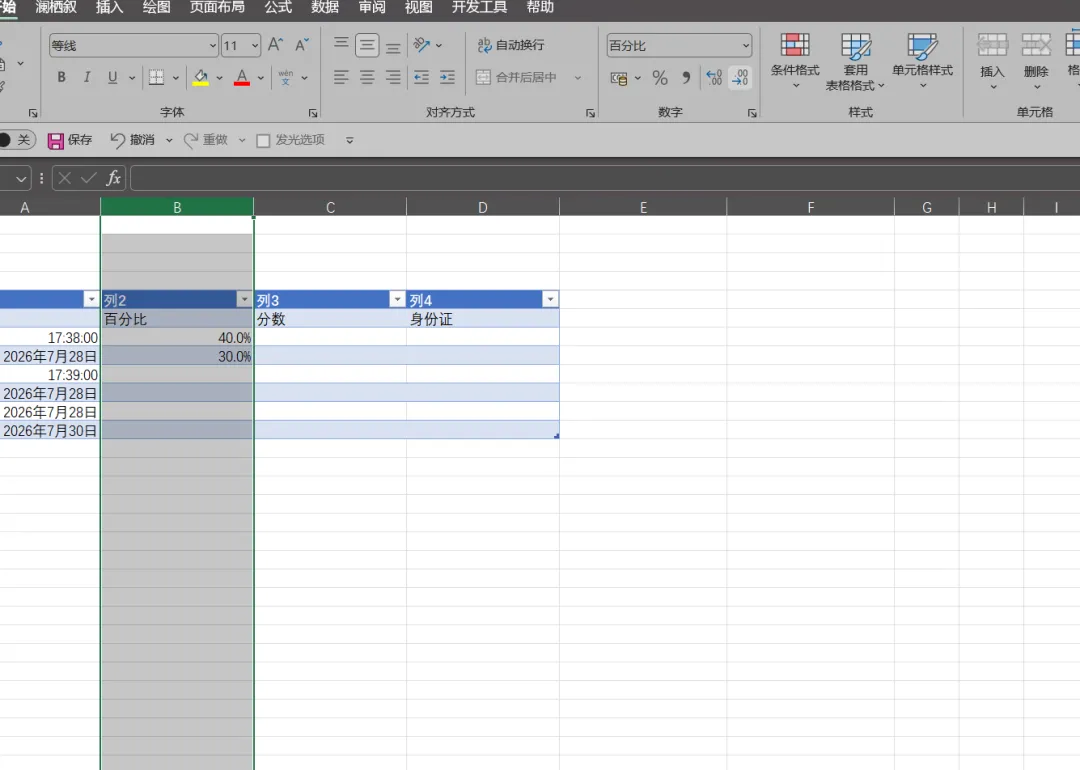Click 插入 insert cells button
1080x770 pixels.
point(992,61)
